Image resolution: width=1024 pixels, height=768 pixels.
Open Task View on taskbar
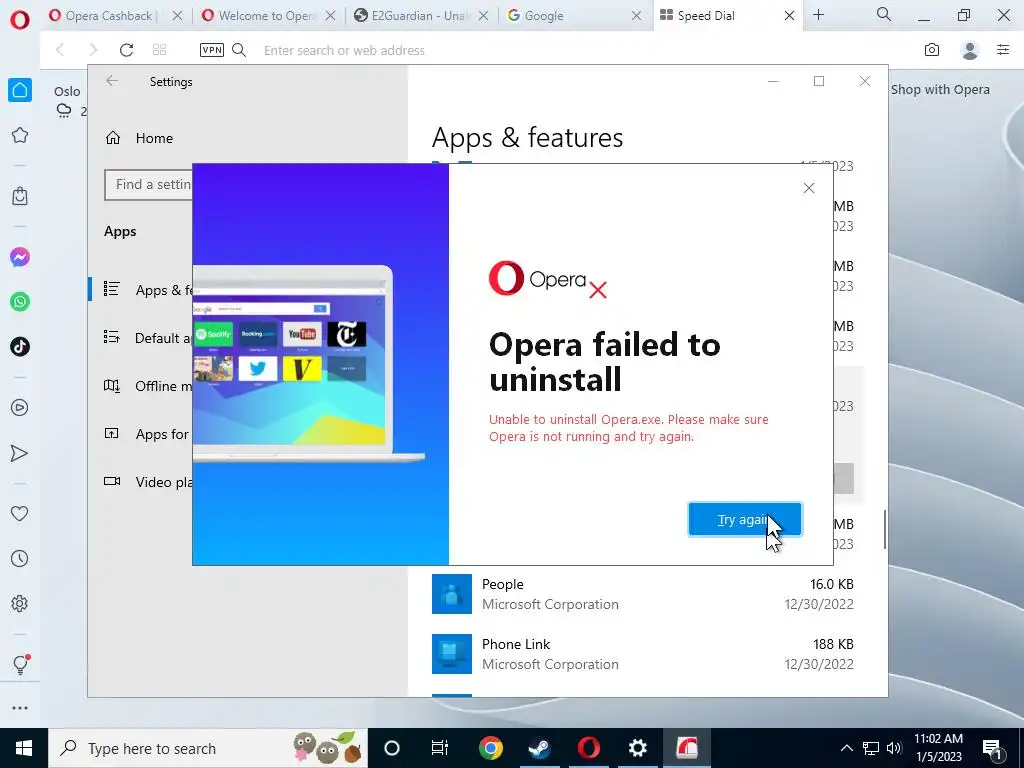440,748
